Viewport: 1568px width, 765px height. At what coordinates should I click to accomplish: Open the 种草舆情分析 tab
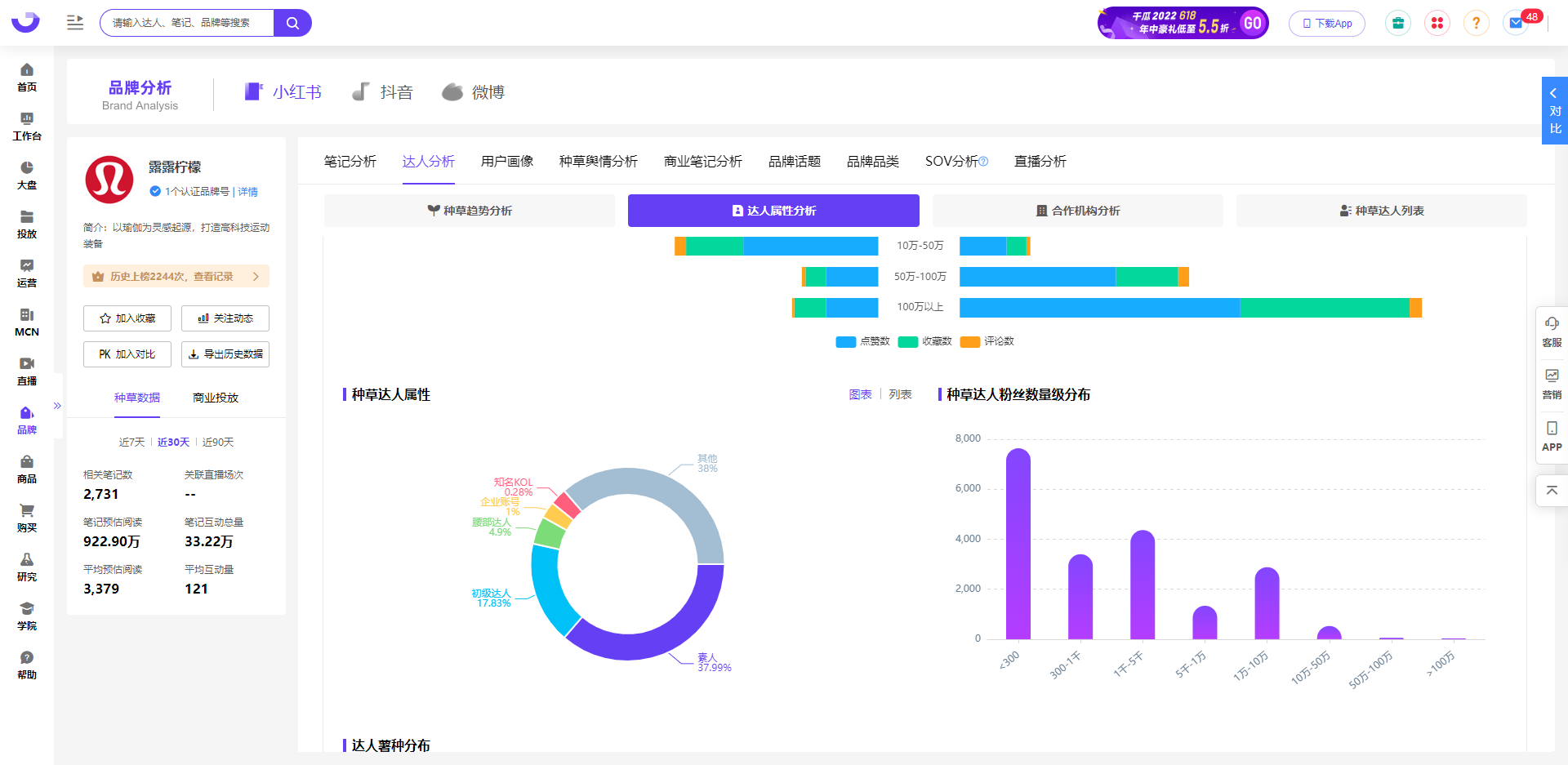(599, 162)
